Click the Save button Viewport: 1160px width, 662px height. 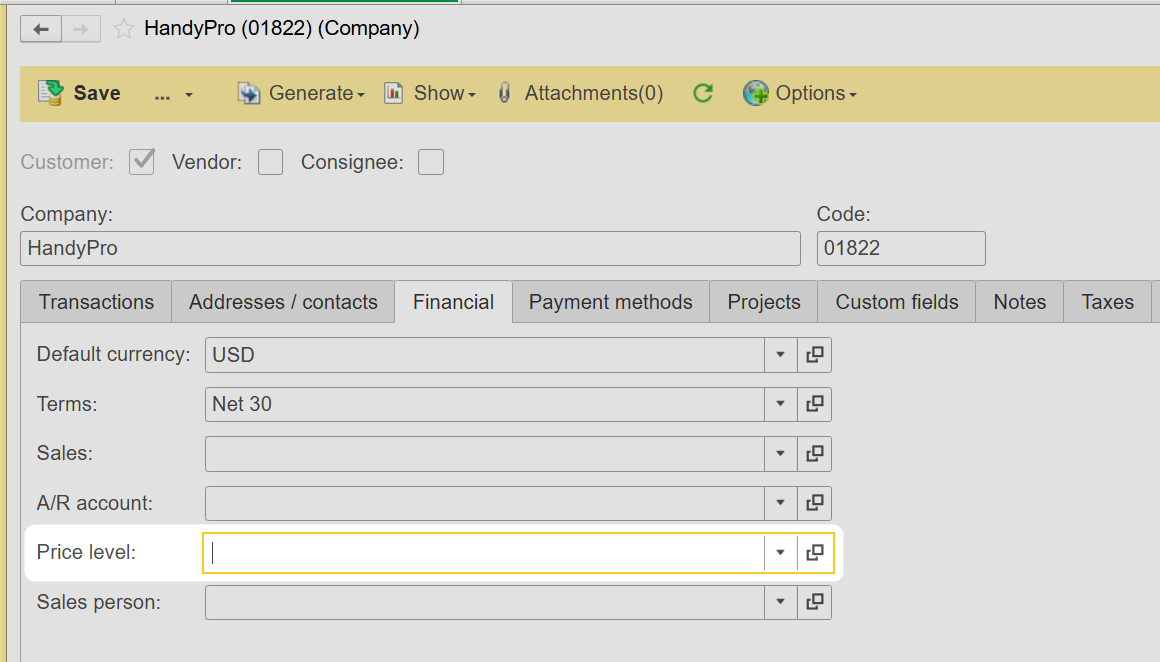pos(80,93)
